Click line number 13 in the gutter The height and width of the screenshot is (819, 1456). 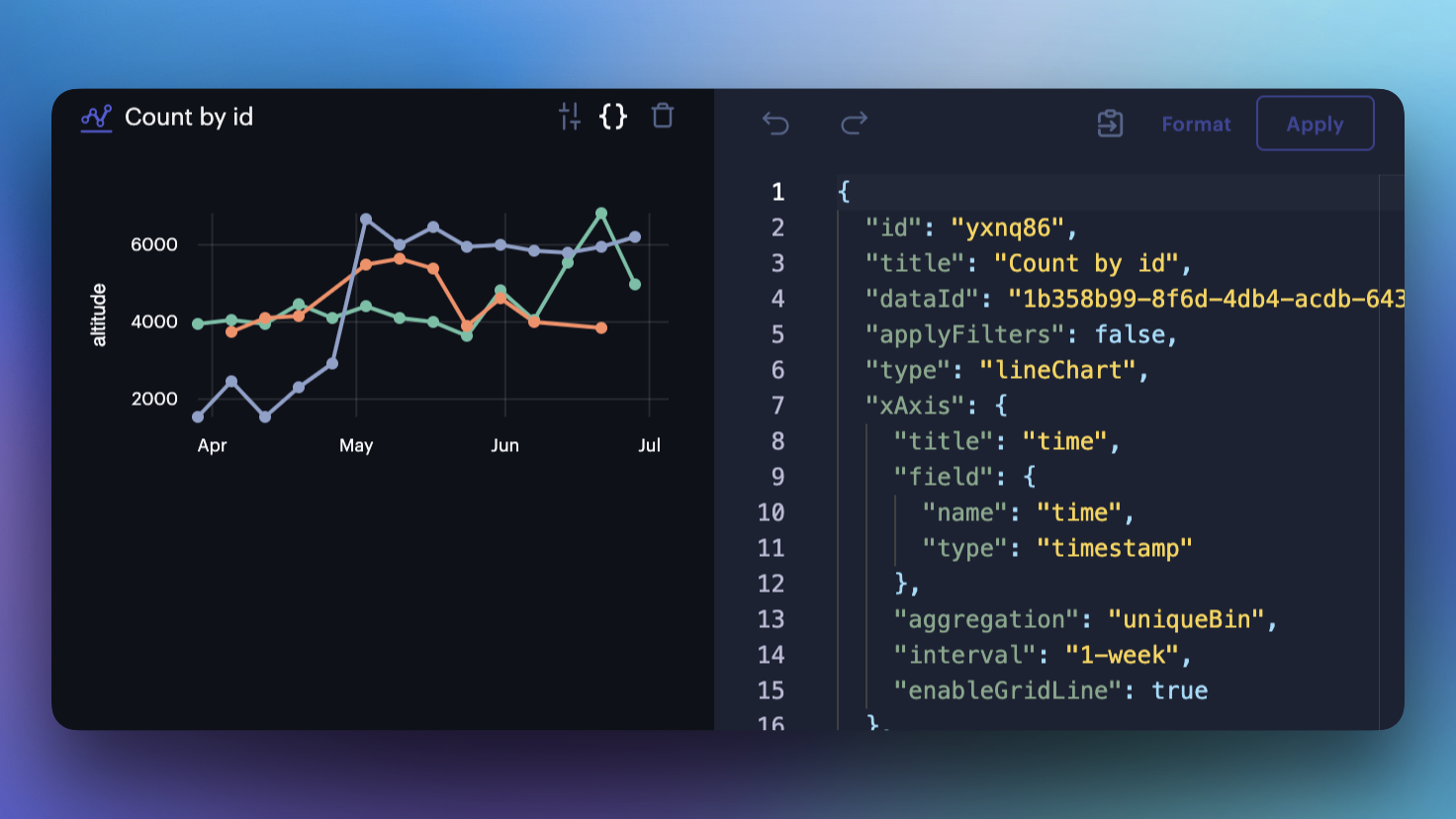click(772, 620)
